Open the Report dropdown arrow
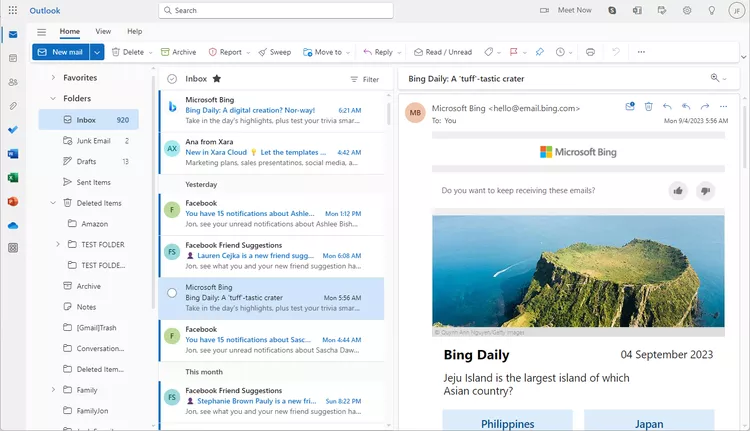The image size is (750, 431). coord(248,53)
